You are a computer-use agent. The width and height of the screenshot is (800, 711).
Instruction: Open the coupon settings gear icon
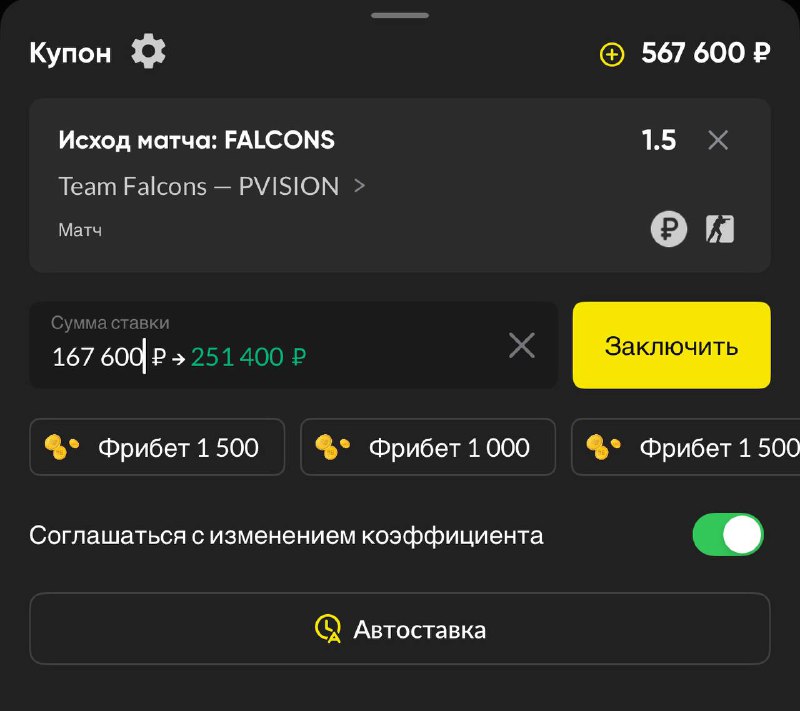point(147,52)
